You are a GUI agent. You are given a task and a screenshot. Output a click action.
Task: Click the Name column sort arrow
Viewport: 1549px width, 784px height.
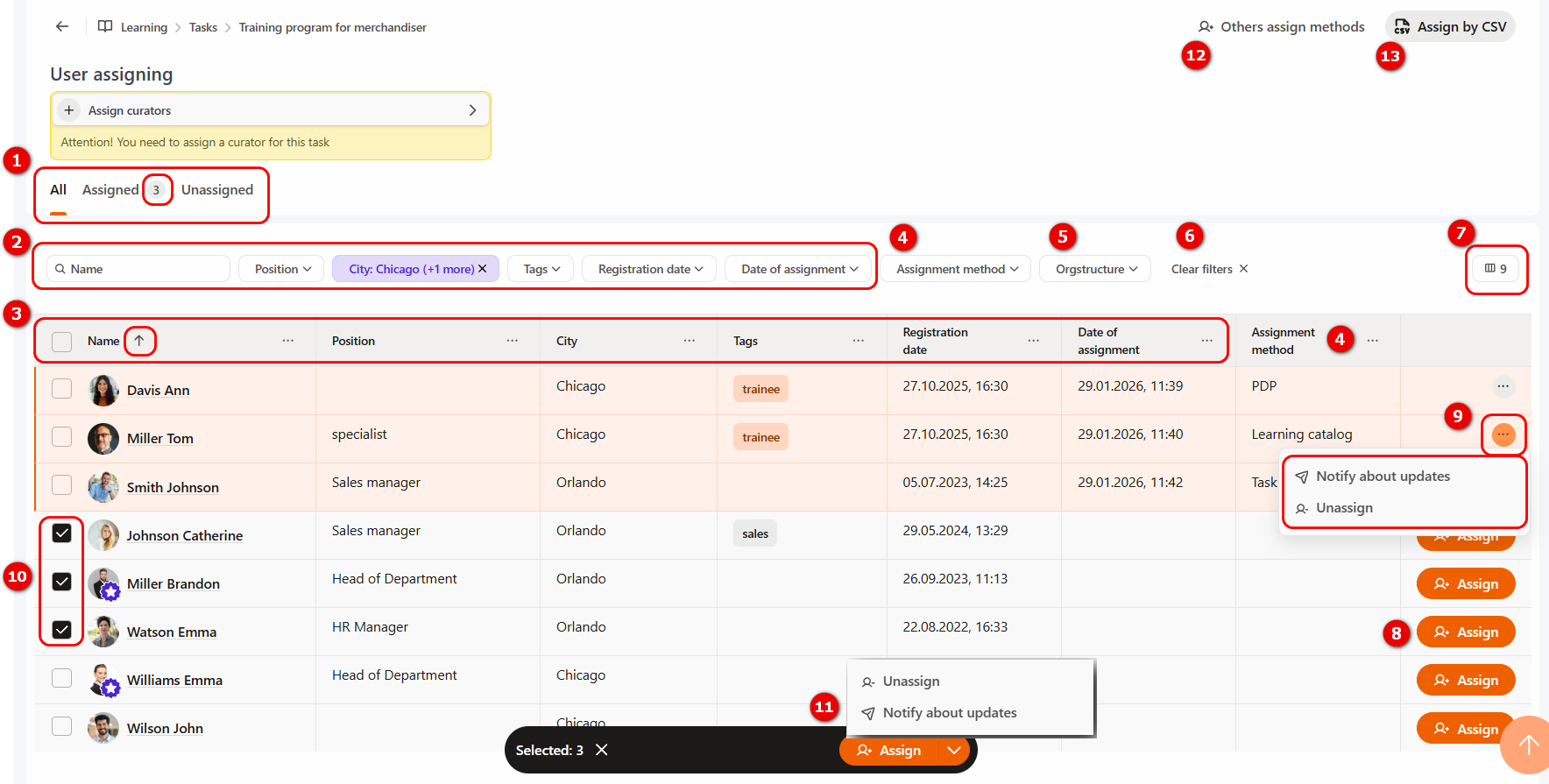click(x=139, y=341)
